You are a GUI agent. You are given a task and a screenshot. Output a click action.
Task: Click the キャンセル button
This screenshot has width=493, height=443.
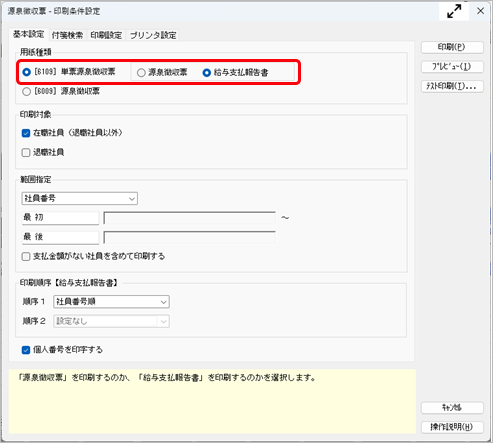[452, 407]
